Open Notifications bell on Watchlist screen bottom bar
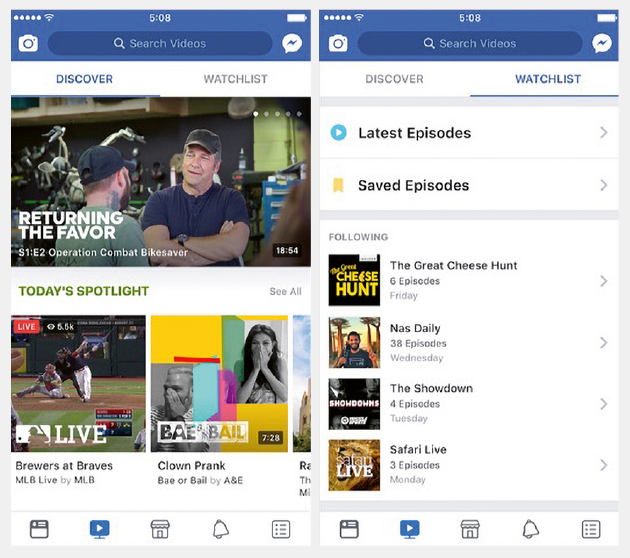 point(531,529)
